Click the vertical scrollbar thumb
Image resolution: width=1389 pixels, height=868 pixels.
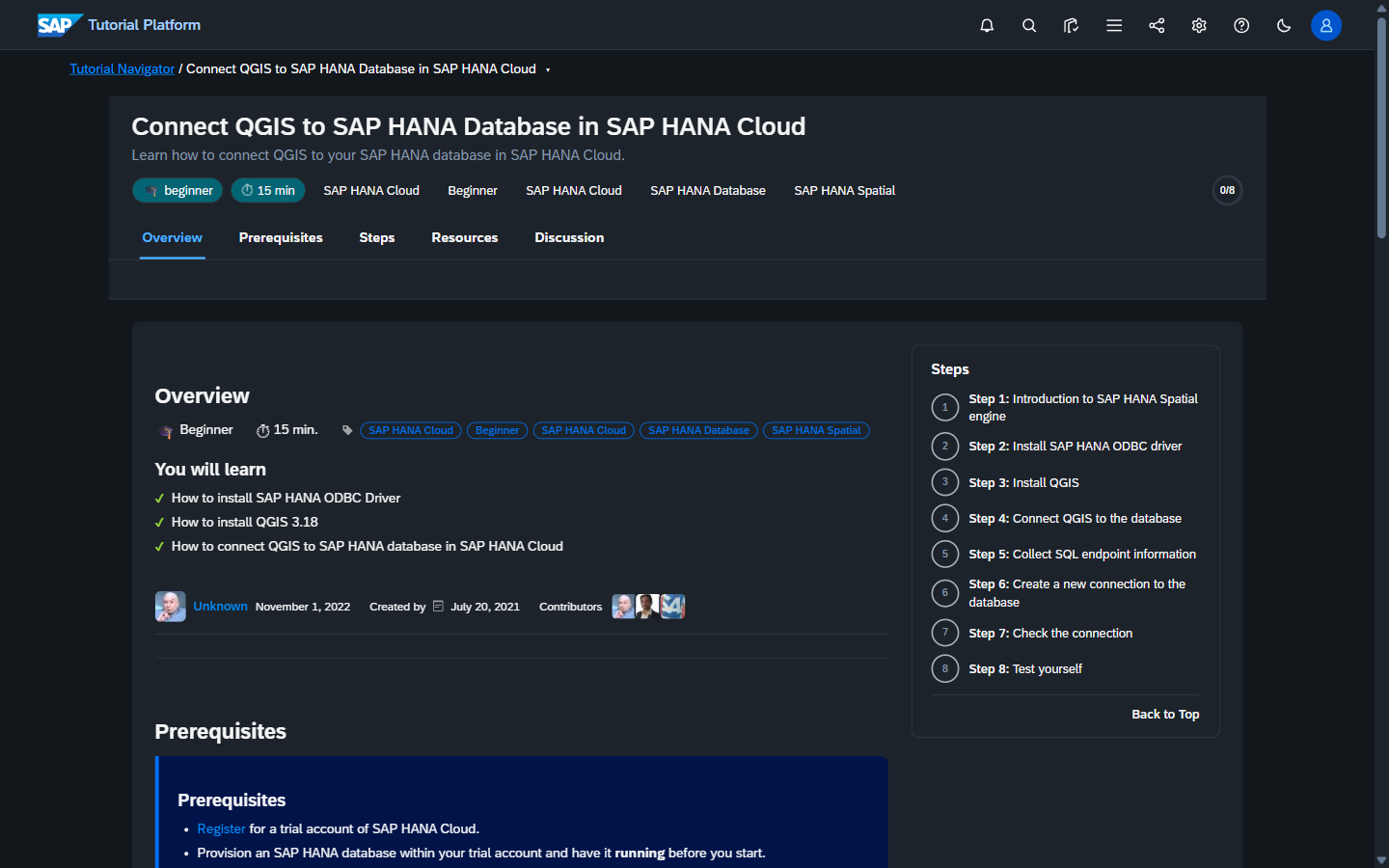tap(1381, 127)
